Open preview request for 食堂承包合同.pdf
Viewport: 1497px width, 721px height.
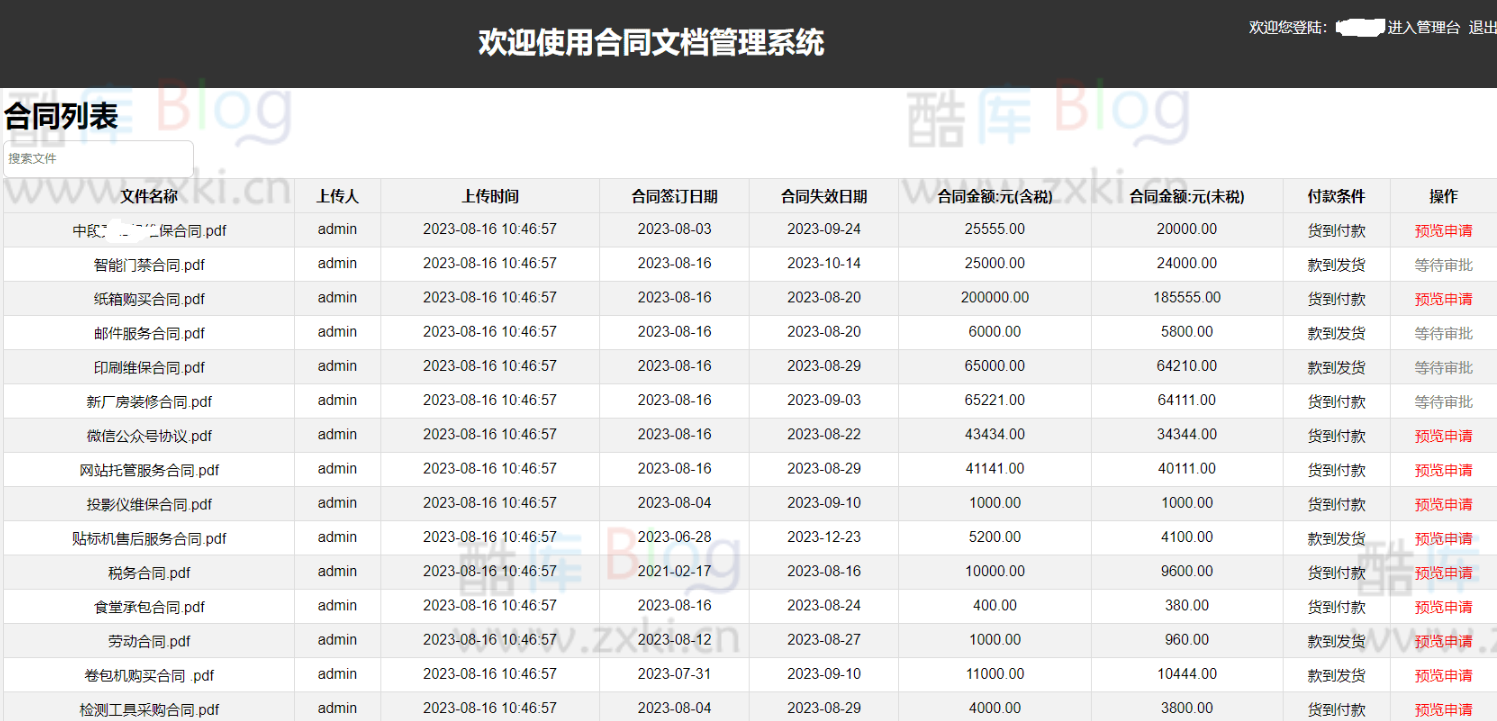point(1442,606)
